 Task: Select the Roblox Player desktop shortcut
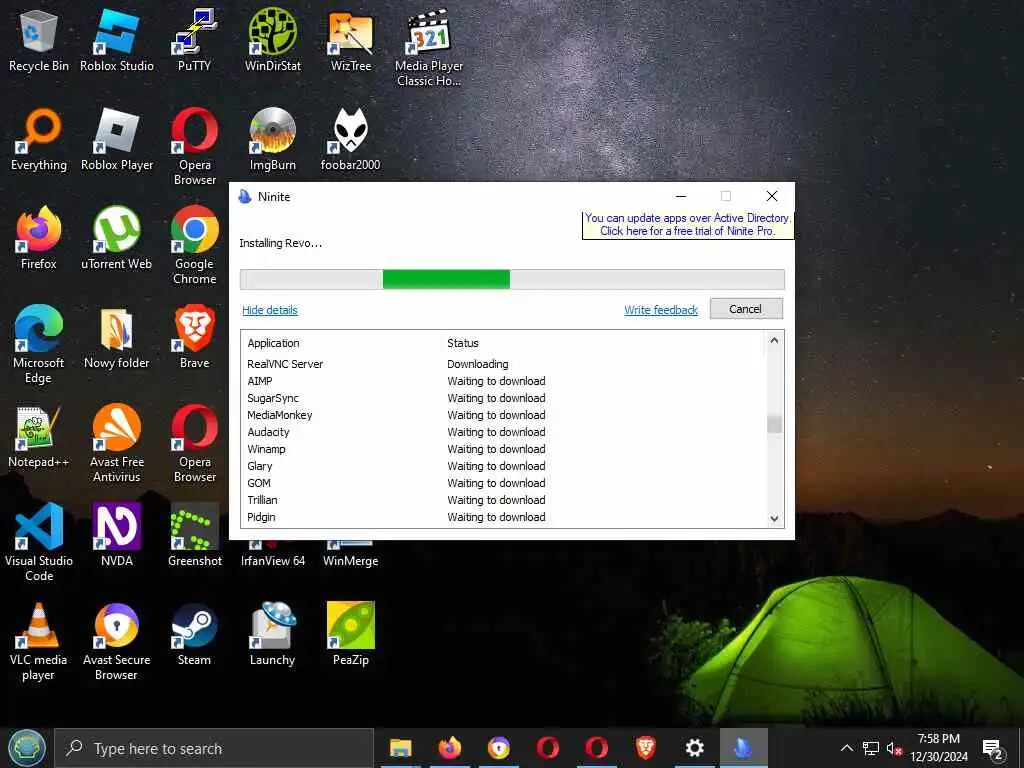click(x=117, y=140)
